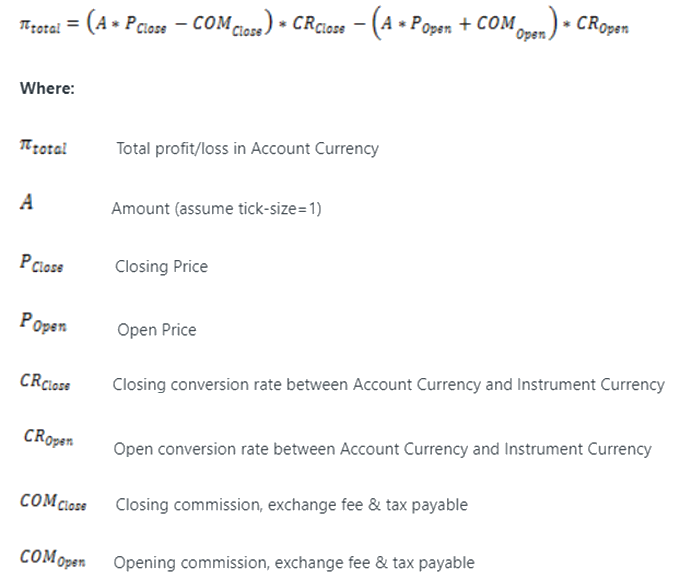Select the π total symbol in the definitions list

click(43, 148)
